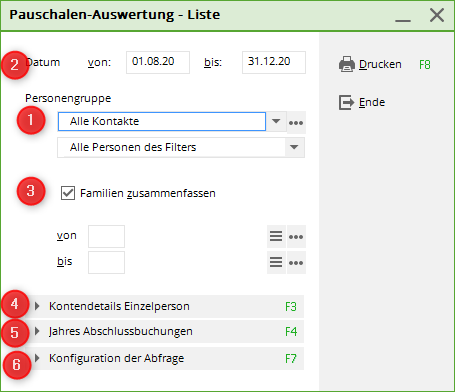
Task: Click the Drucken button label
Action: (380, 64)
